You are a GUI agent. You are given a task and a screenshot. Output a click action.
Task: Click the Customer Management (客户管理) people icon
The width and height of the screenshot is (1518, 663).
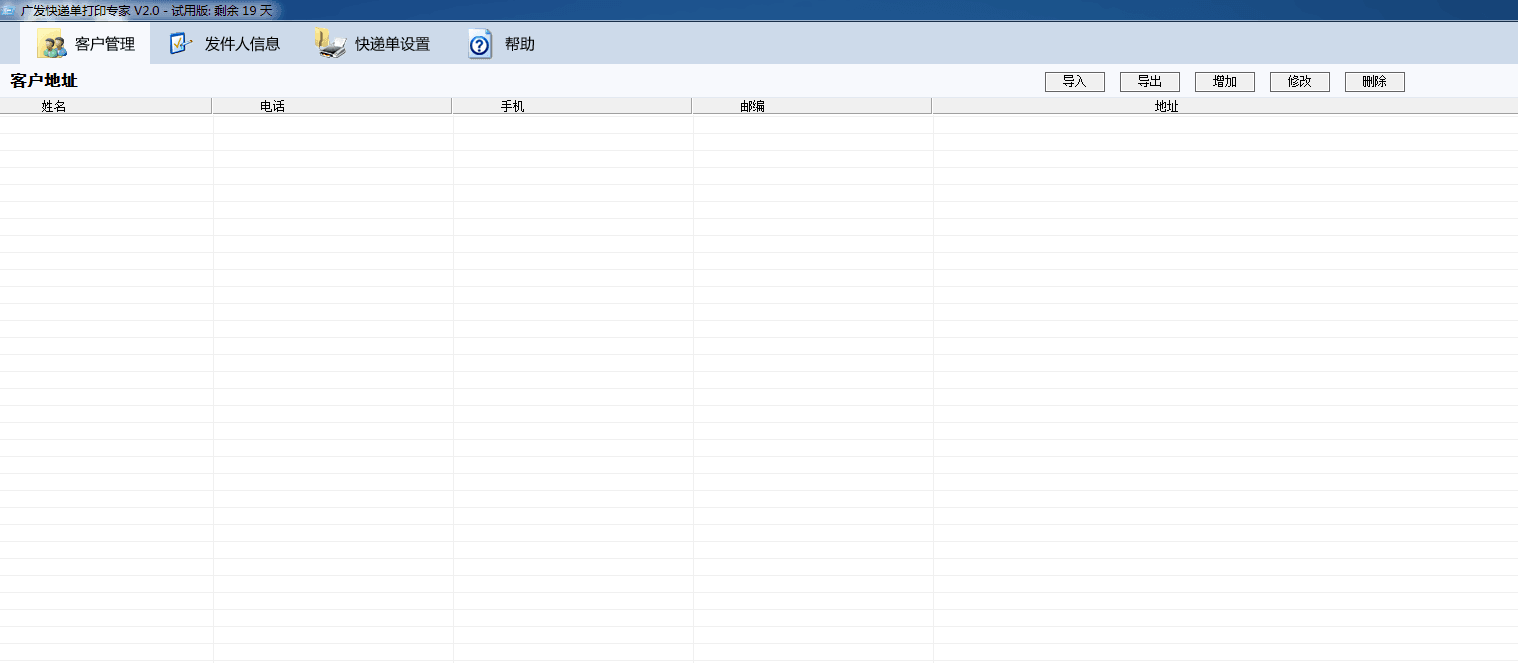[x=52, y=44]
